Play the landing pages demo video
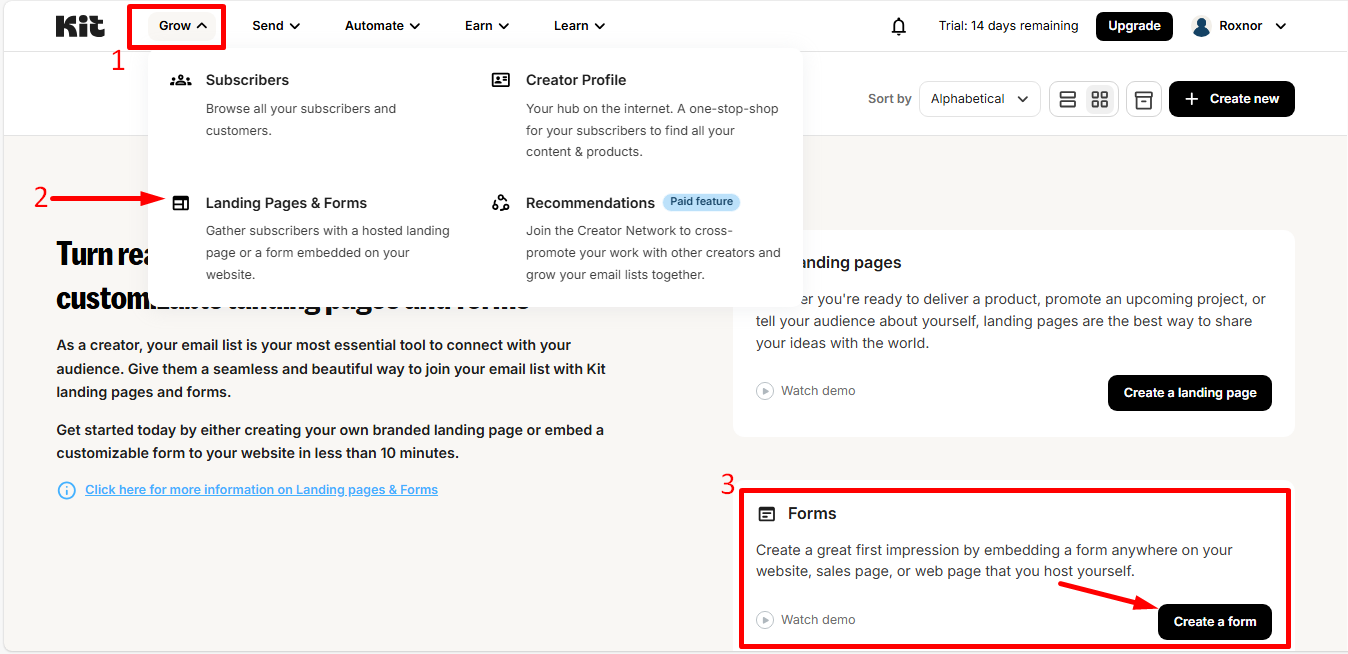The image size is (1348, 654). pos(765,391)
